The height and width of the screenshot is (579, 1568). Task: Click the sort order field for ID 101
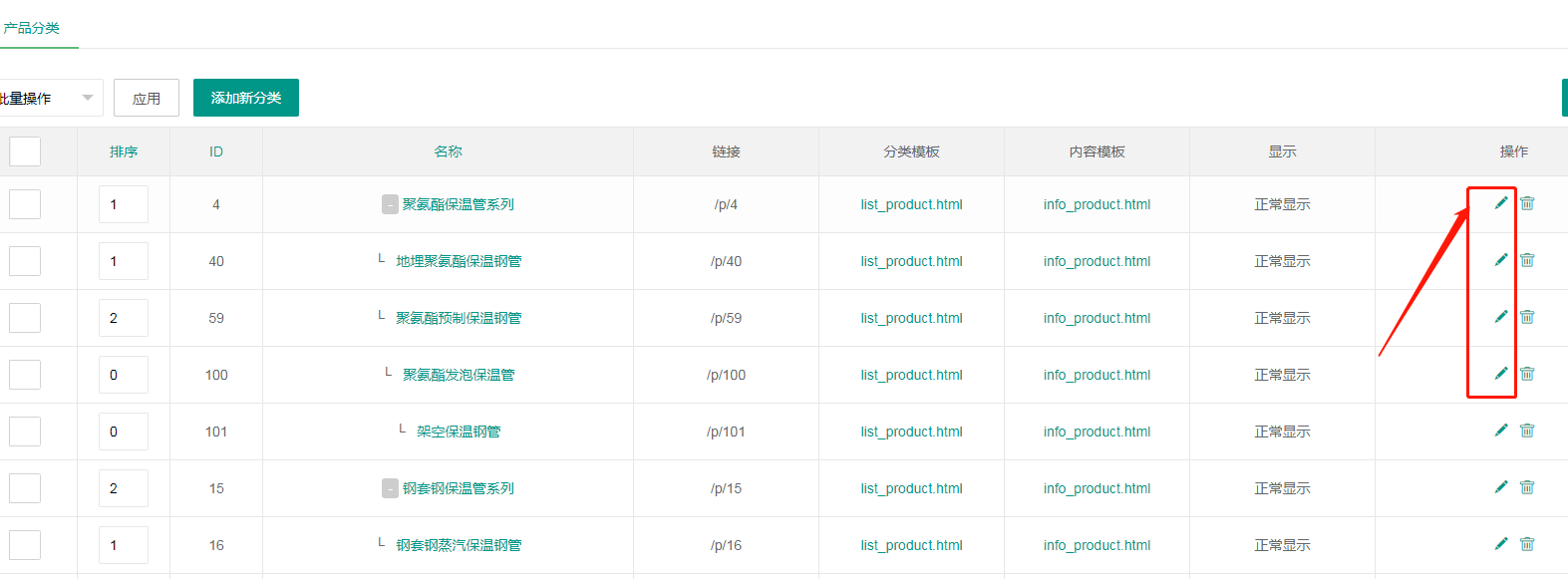(124, 432)
